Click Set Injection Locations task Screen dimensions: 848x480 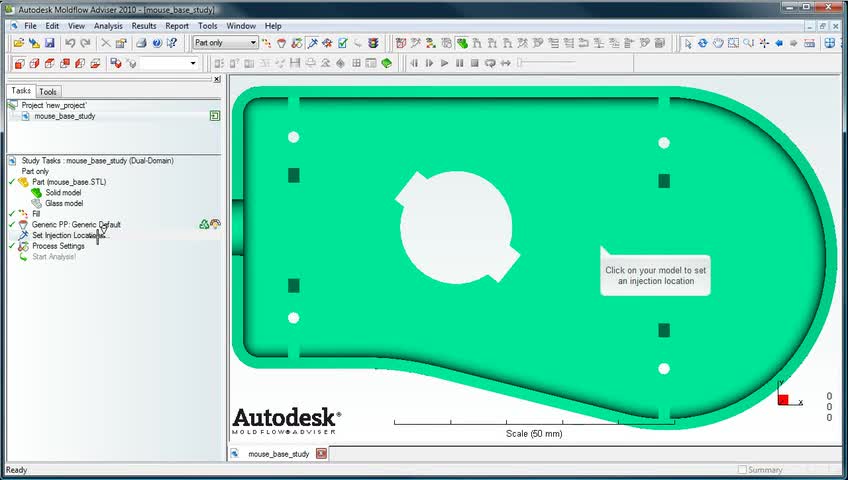(71, 235)
